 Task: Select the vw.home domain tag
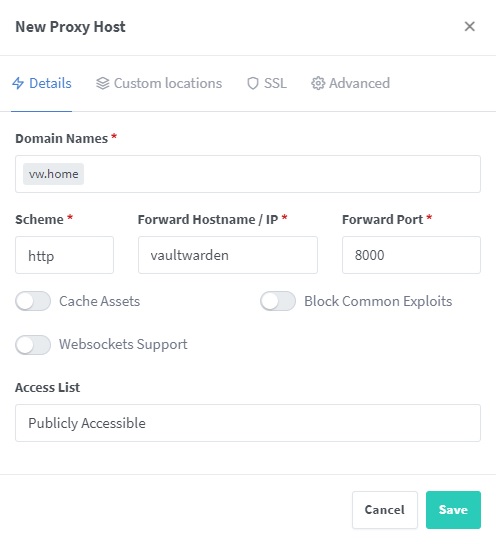coord(53,174)
